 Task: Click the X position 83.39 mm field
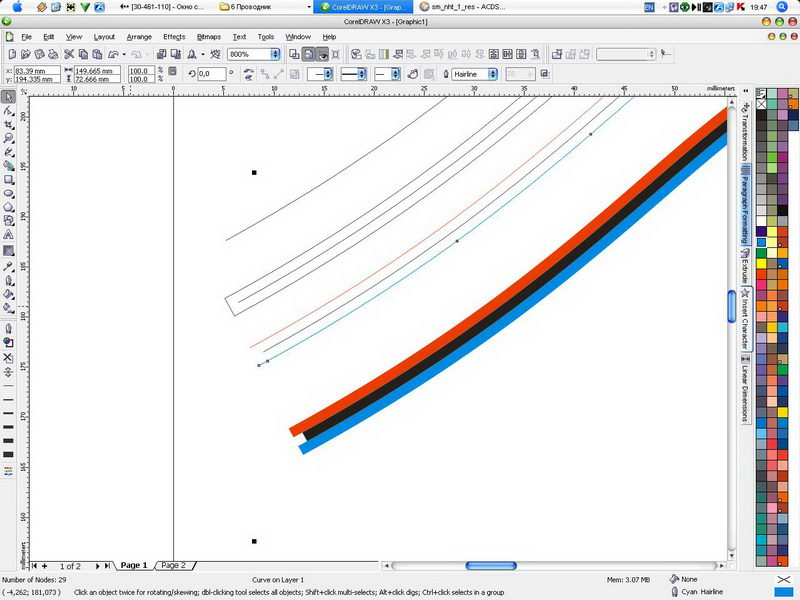click(37, 70)
